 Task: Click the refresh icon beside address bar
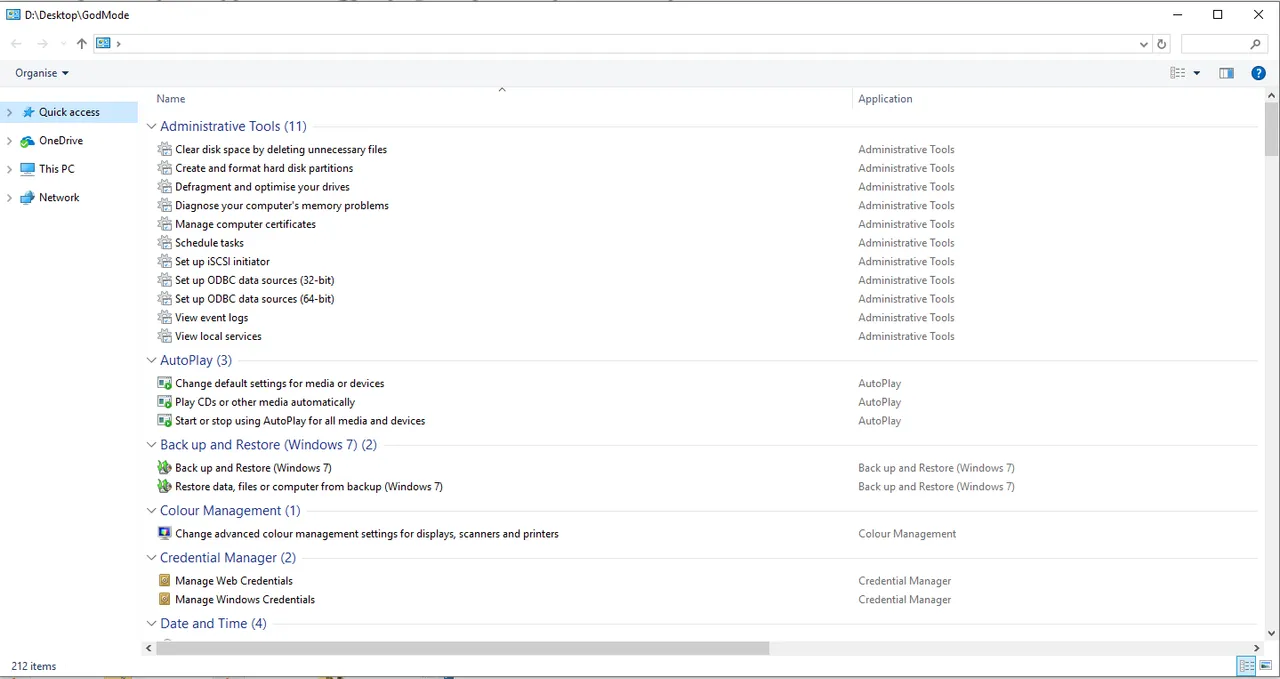click(x=1161, y=44)
